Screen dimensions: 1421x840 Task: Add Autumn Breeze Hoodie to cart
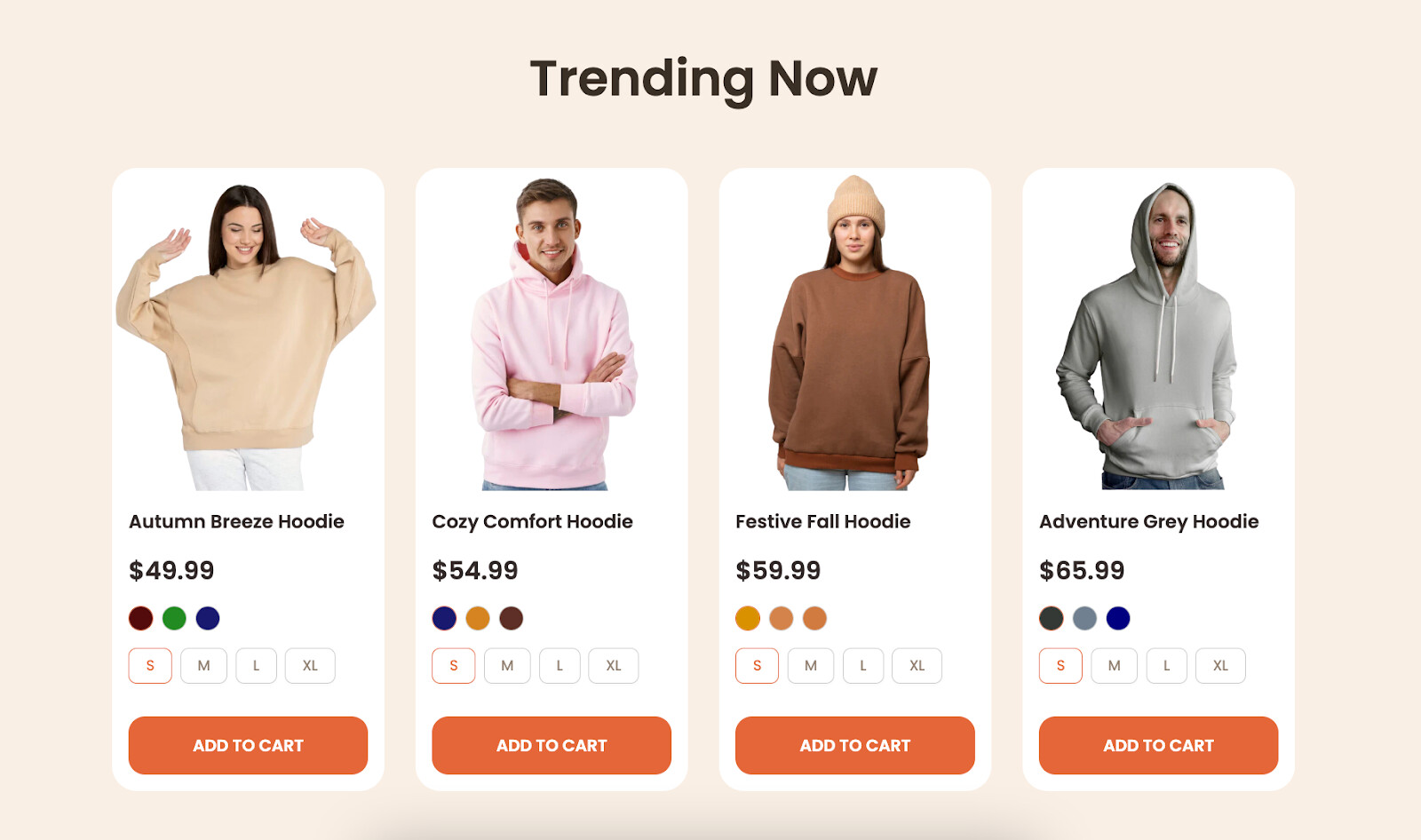pos(248,746)
